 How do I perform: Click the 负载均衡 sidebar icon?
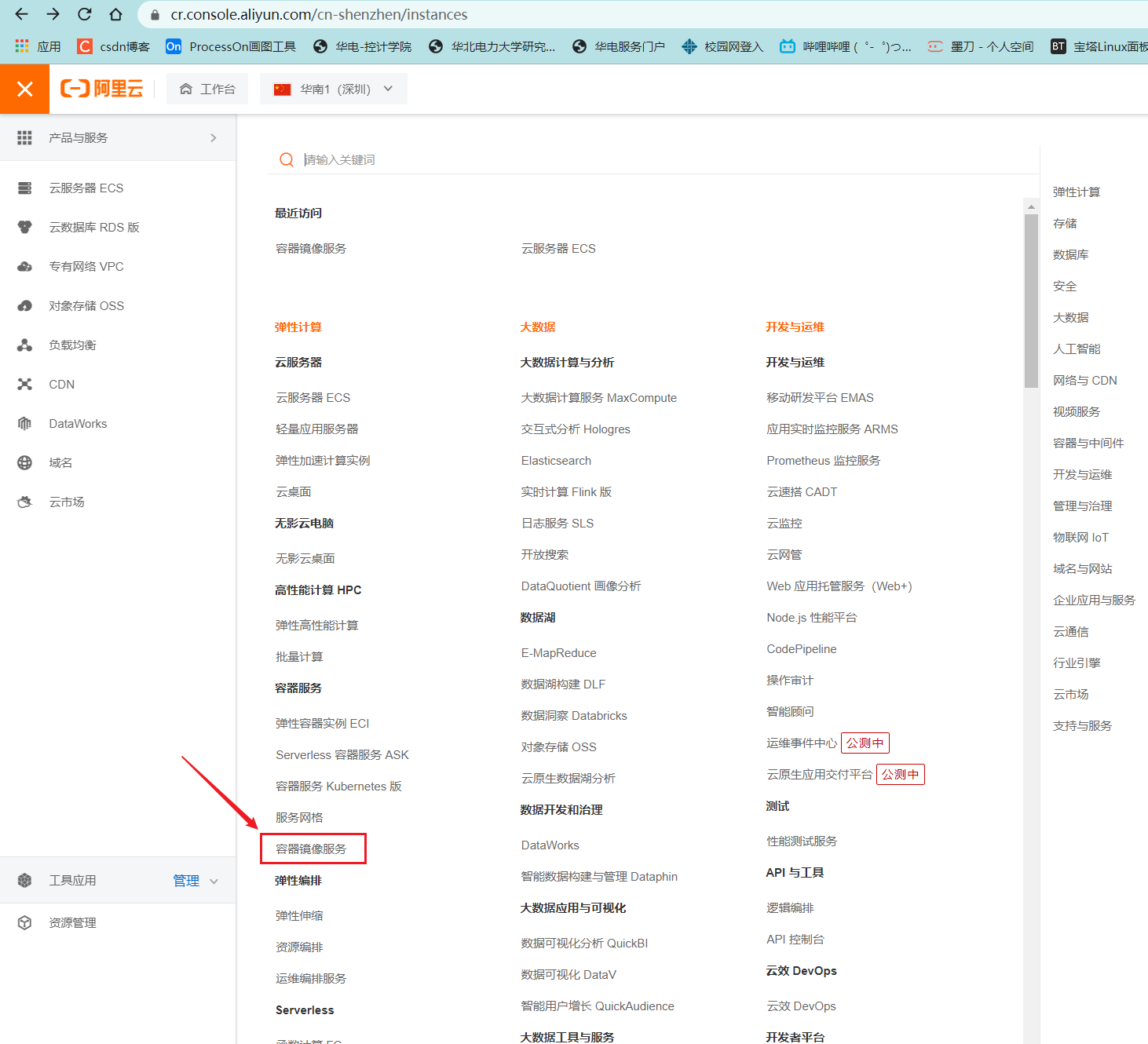[25, 345]
